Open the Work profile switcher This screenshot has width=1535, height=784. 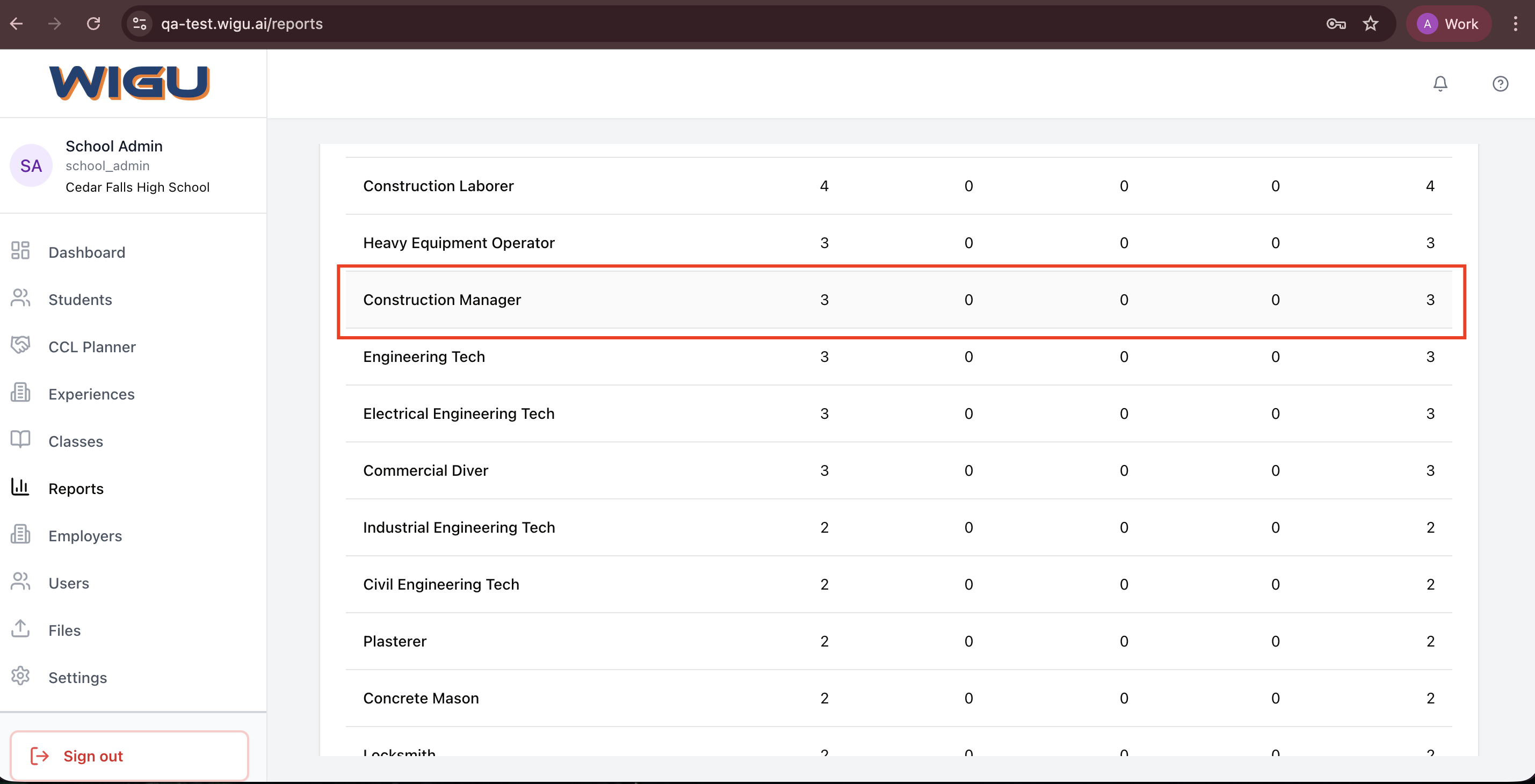pos(1448,24)
